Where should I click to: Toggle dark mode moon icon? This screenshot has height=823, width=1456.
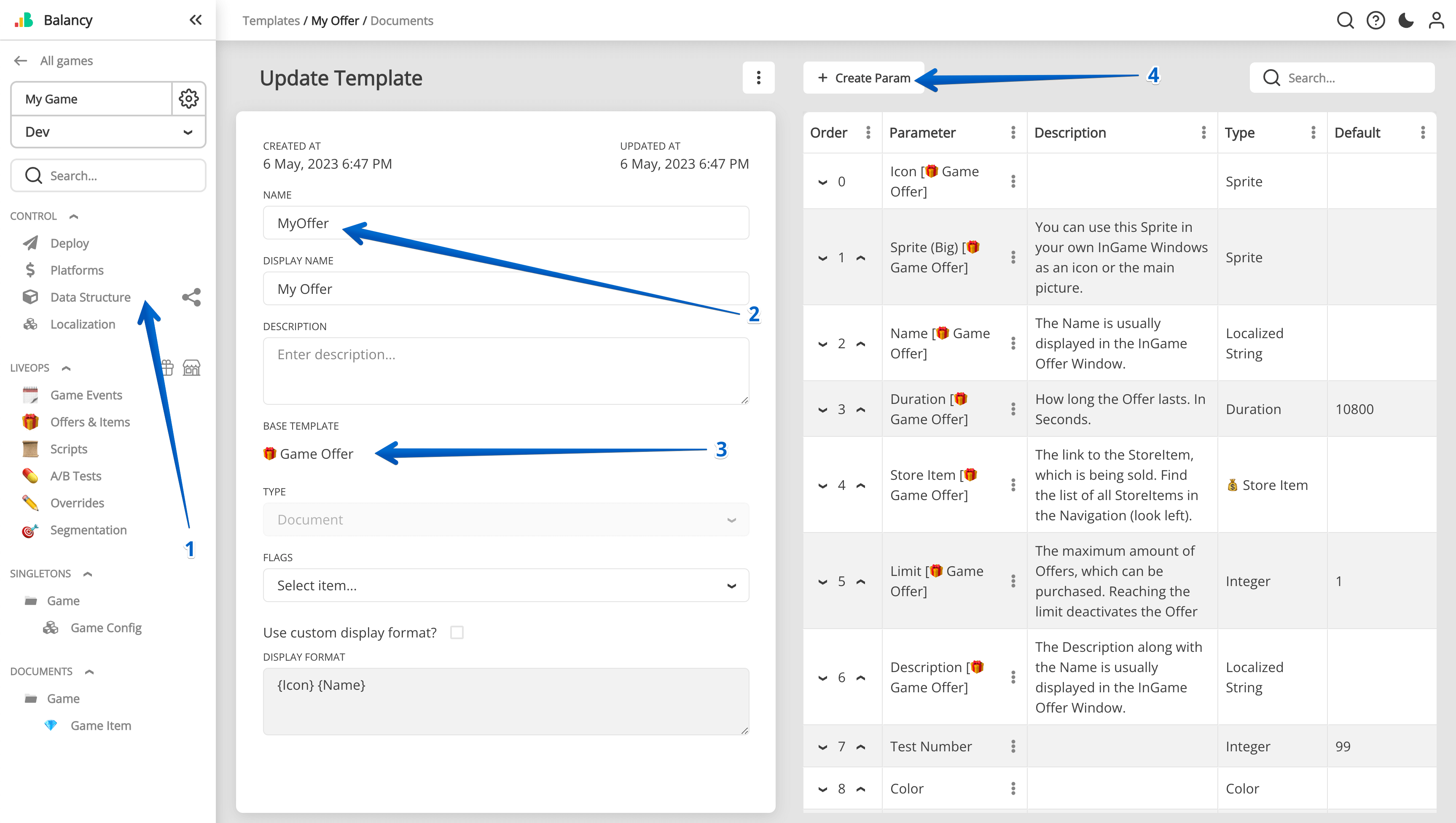pos(1406,21)
